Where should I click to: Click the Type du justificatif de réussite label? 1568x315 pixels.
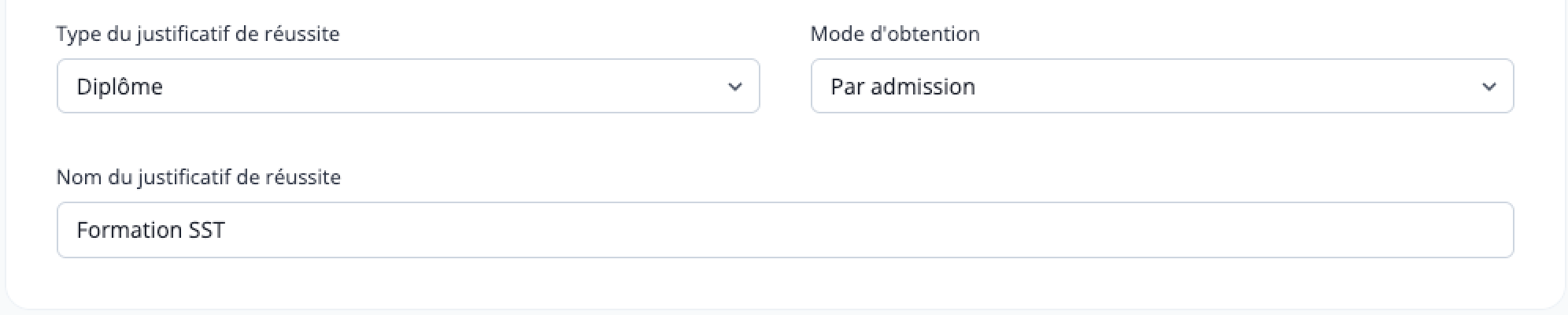pos(198,34)
